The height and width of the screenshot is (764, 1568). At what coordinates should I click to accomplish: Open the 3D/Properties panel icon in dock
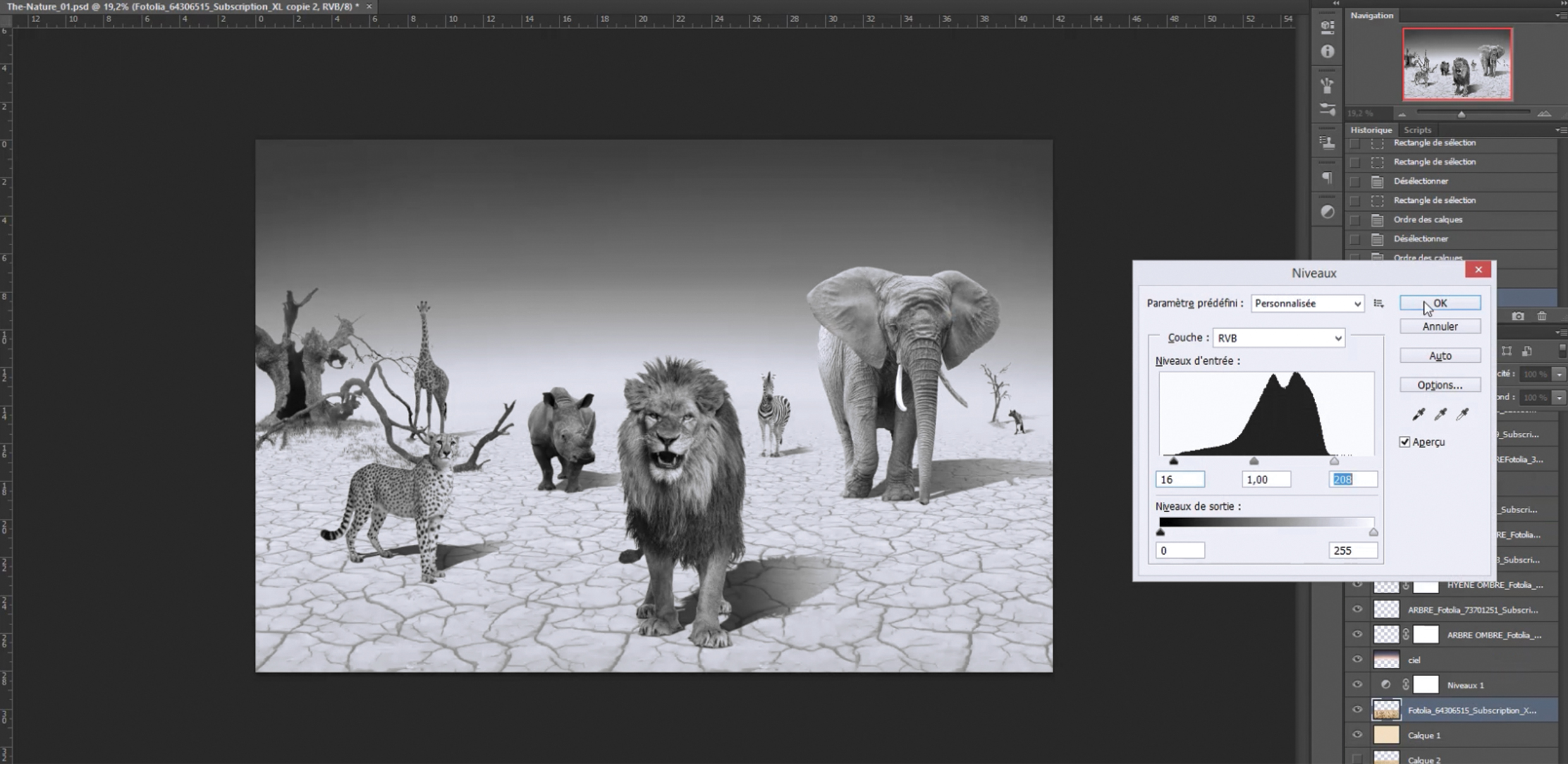[1327, 27]
